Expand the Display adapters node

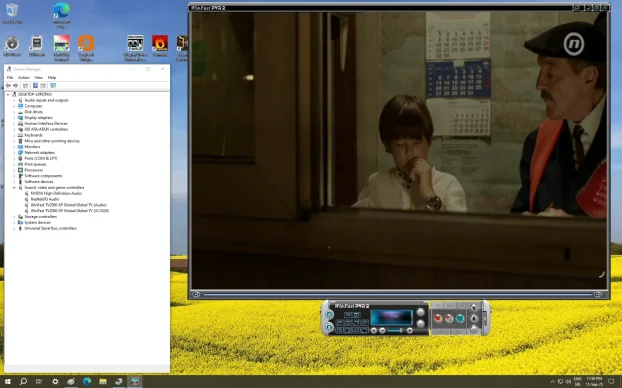14,118
